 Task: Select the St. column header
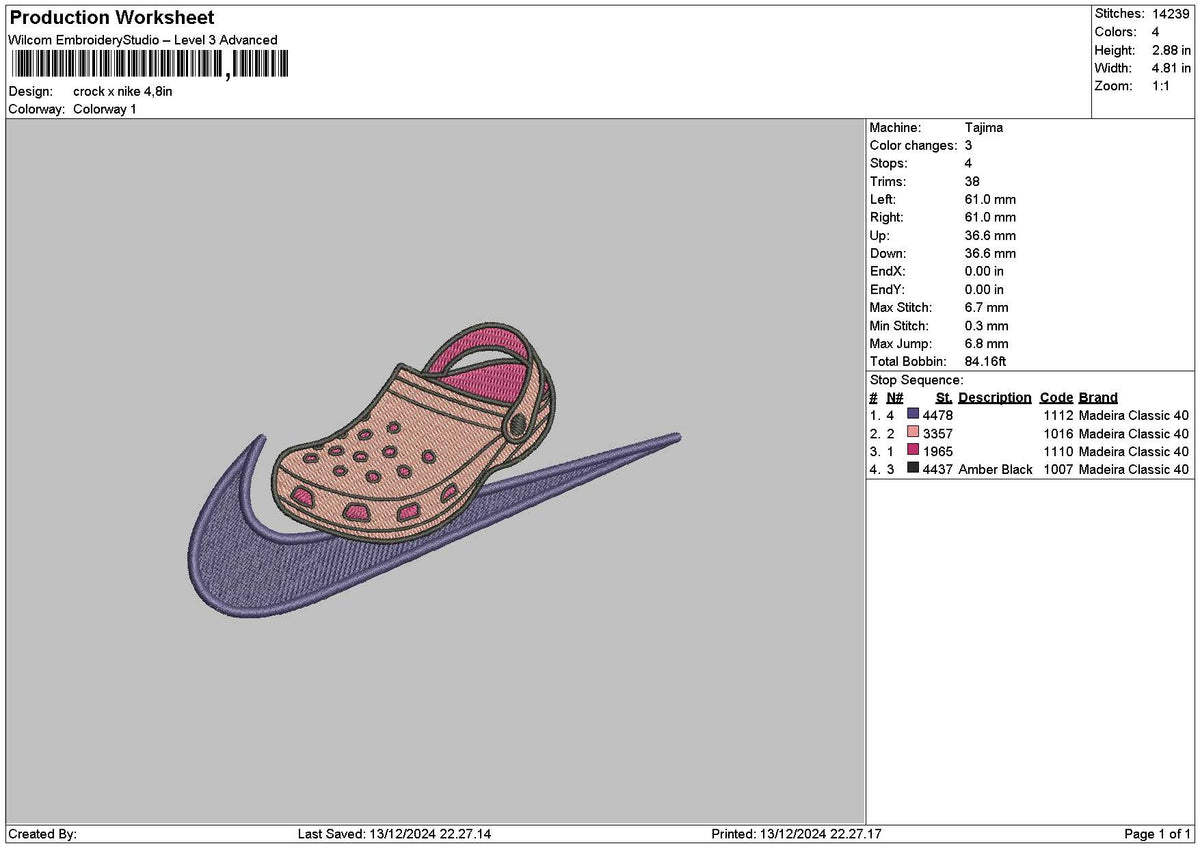tap(942, 397)
